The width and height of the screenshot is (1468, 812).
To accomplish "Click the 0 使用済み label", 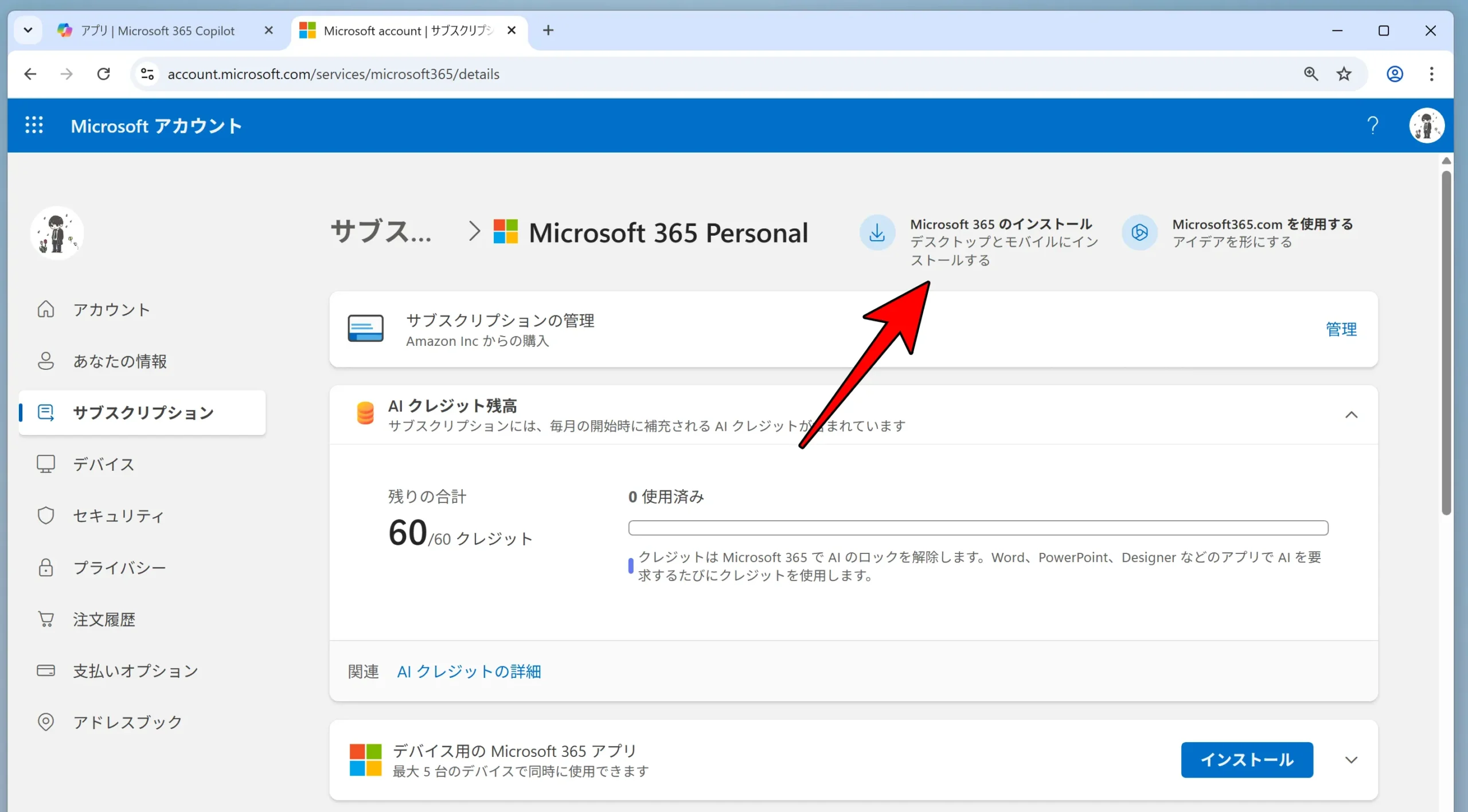I will point(666,497).
